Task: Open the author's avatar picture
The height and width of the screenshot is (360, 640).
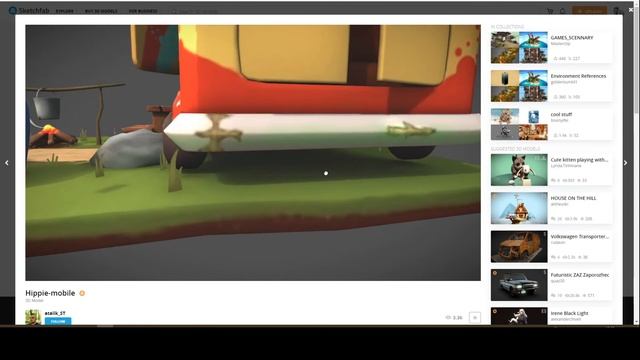Action: point(33,317)
